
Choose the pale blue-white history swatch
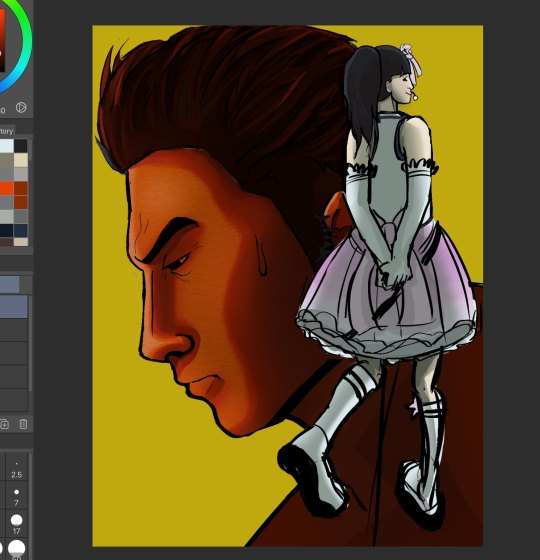6,146
